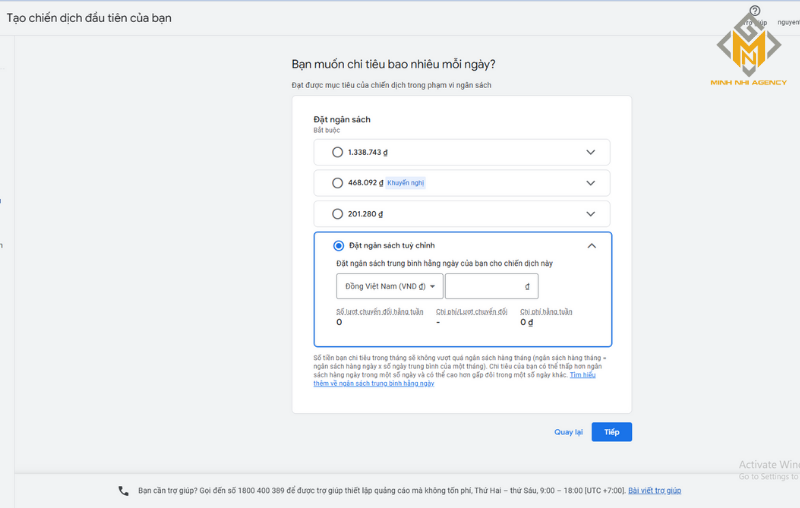Expand the 468.092 đ budget details chevron
Viewport: 800px width, 508px height.
pos(590,183)
